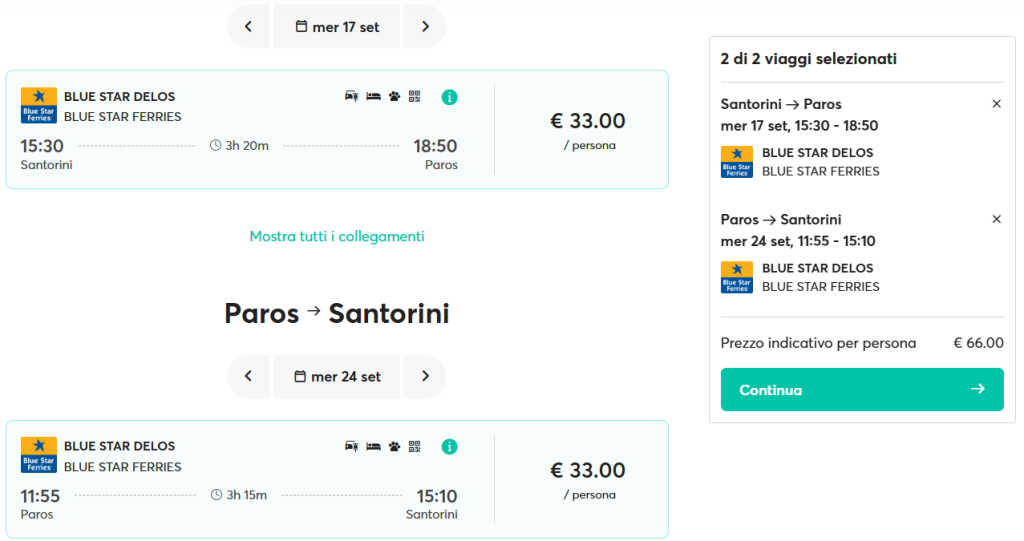Remove Paros → Santorini trip from selection
Viewport: 1024px width, 541px height.
coord(997,220)
